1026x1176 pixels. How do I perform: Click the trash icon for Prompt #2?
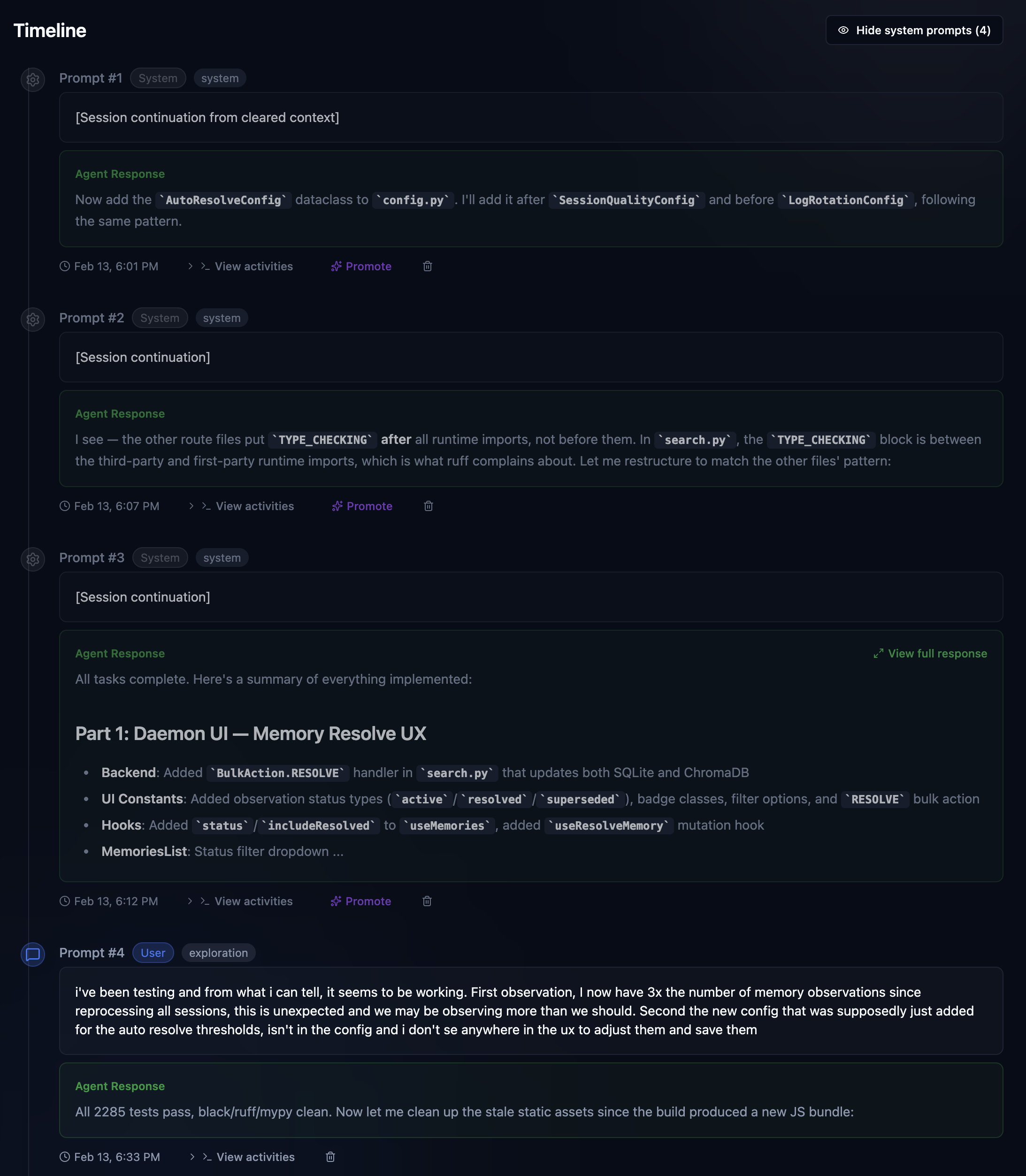[428, 506]
